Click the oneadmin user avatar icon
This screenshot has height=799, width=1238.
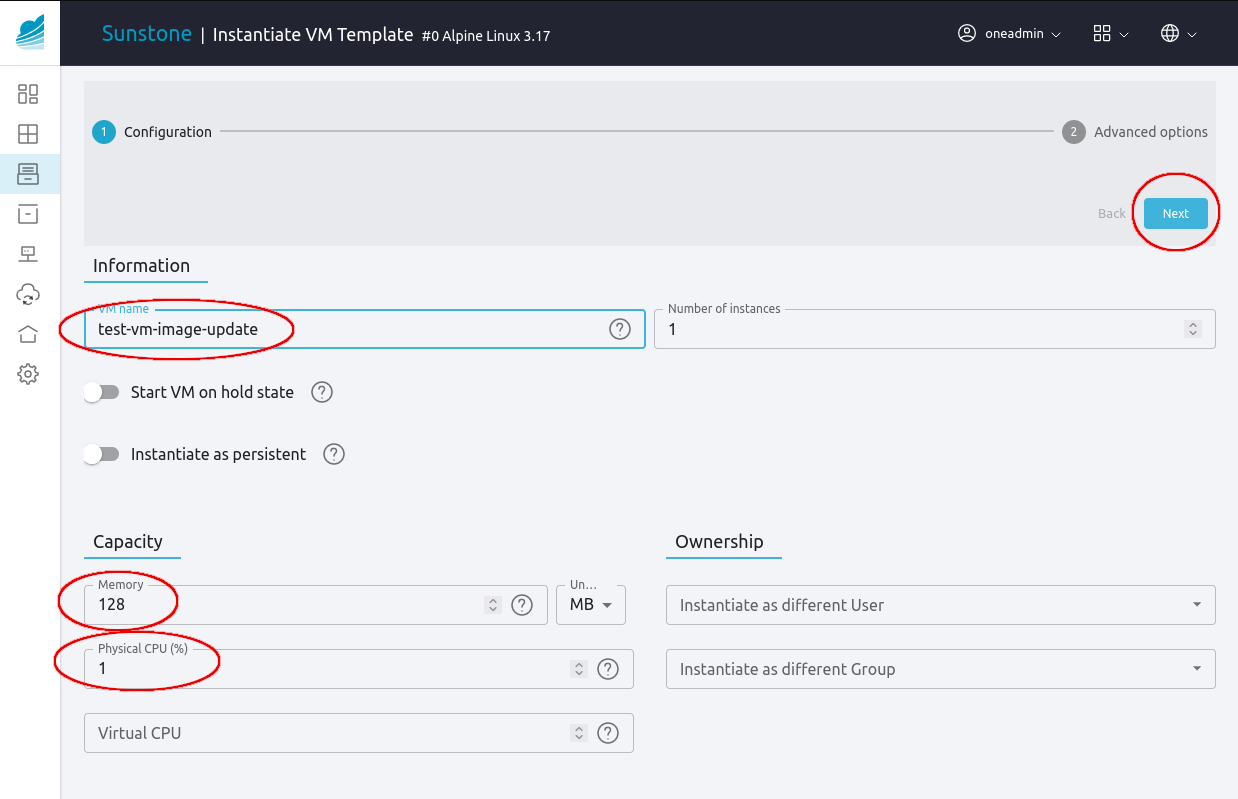967,33
